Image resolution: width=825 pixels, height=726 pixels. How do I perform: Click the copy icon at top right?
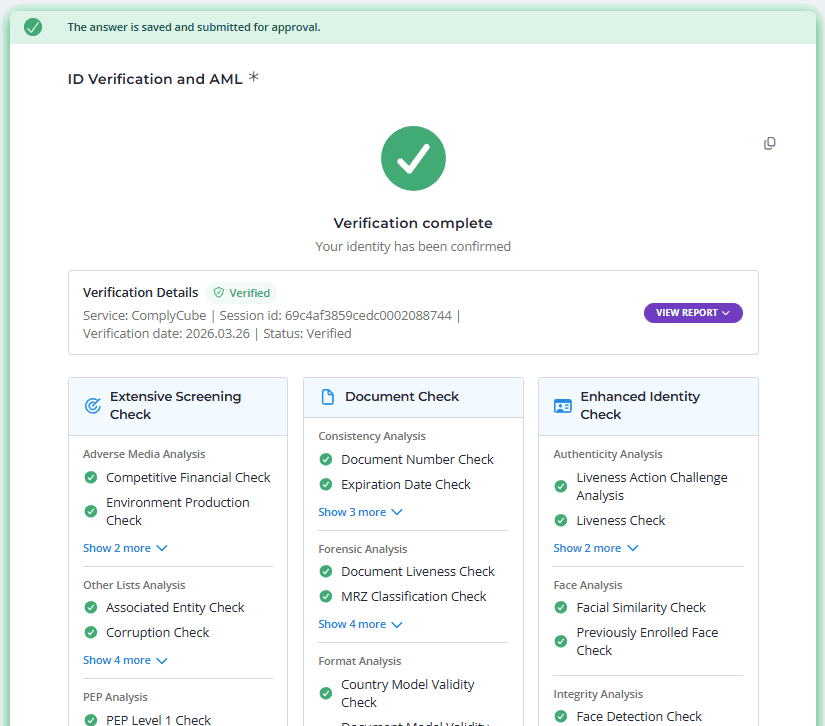tap(769, 144)
